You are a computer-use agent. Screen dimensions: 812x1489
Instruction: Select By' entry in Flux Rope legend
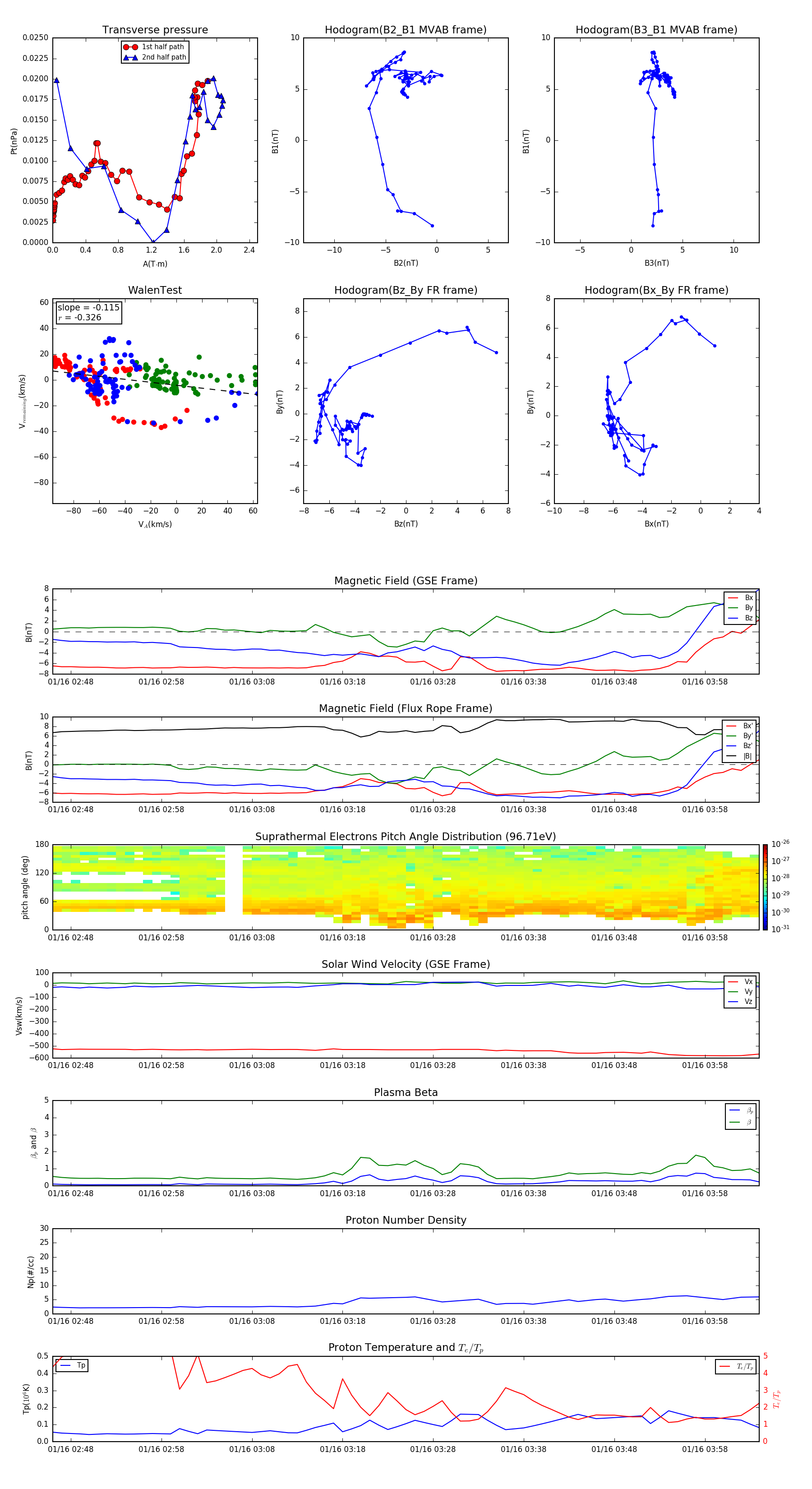pos(740,736)
